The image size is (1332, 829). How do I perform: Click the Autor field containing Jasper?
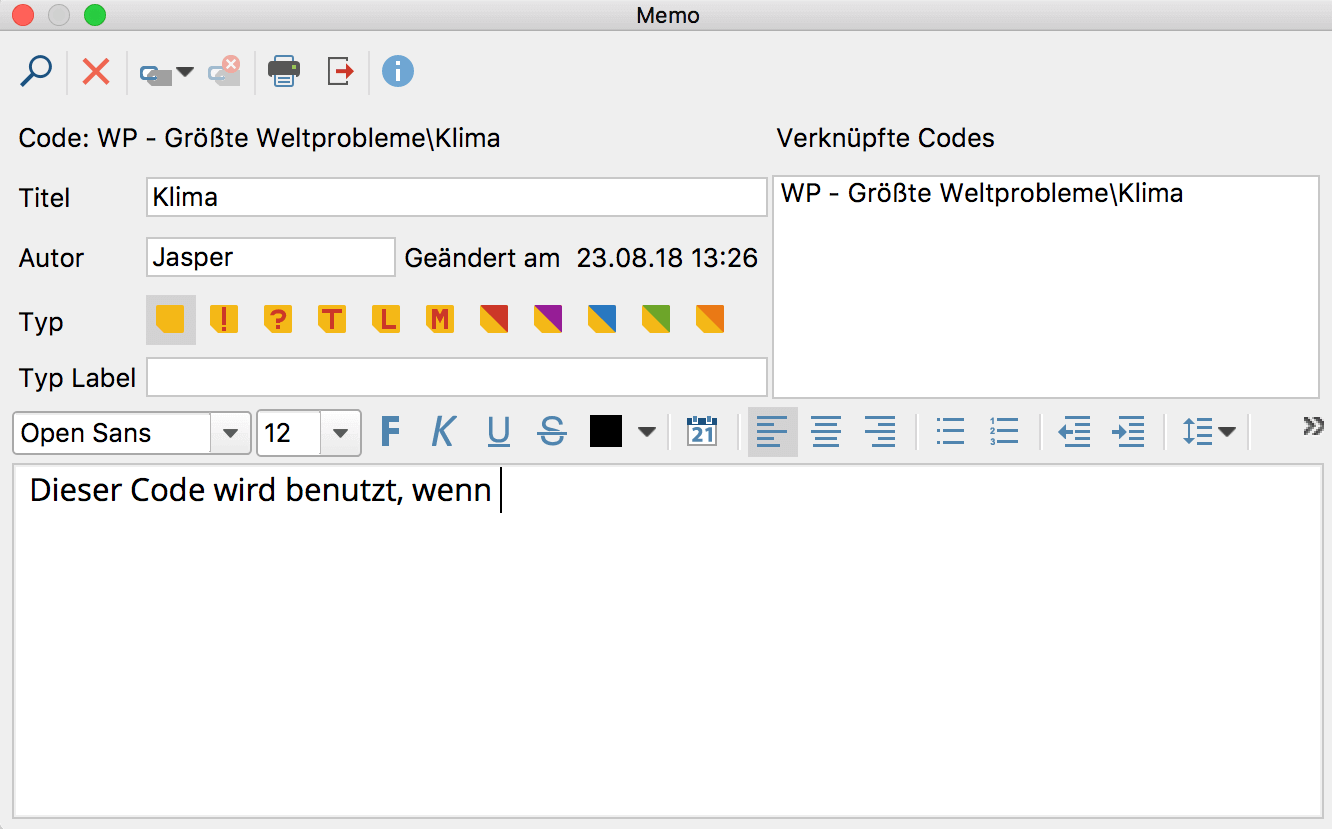(x=271, y=257)
